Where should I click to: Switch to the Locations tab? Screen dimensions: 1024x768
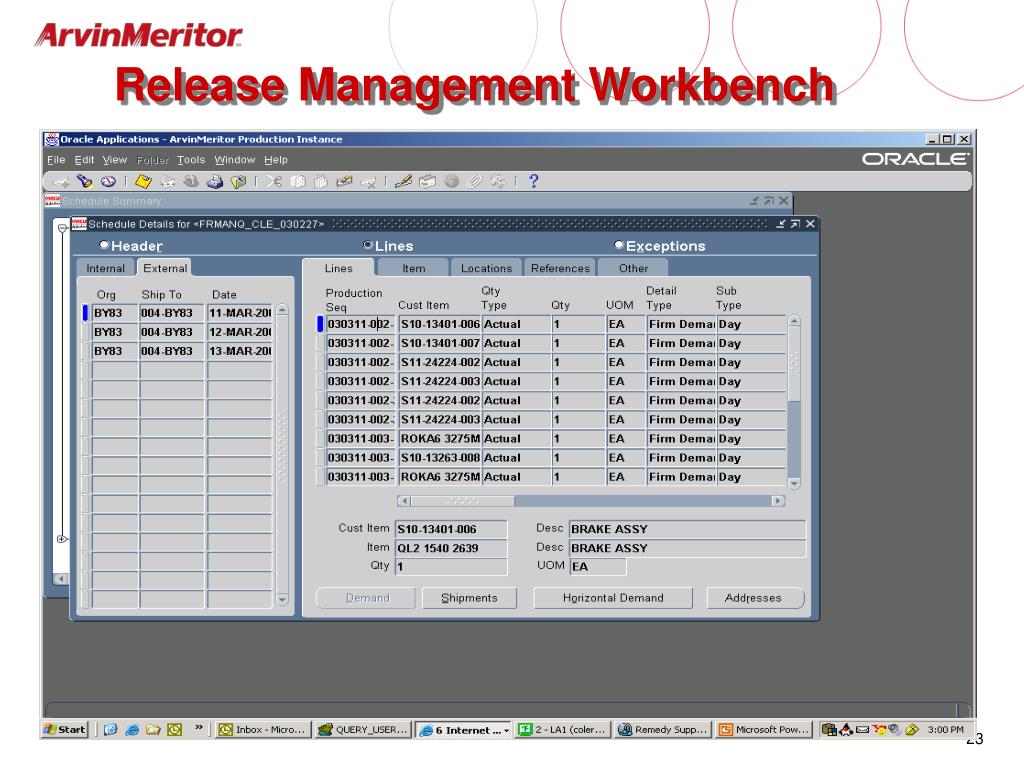point(487,268)
